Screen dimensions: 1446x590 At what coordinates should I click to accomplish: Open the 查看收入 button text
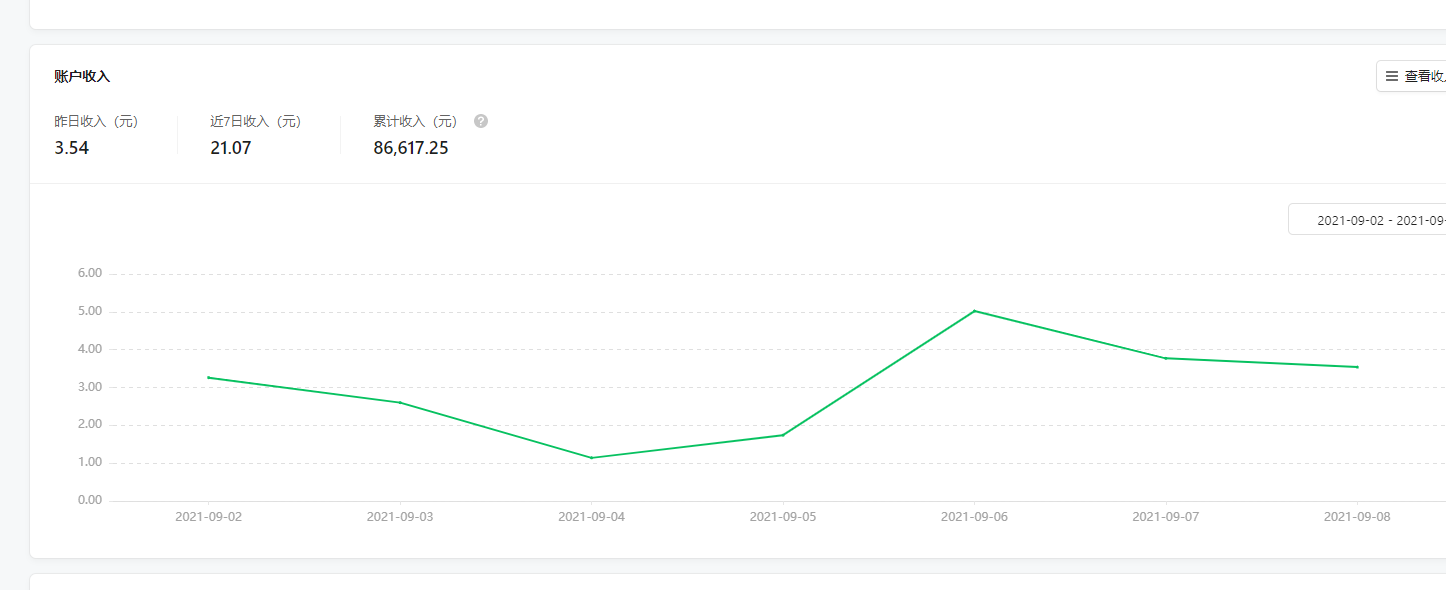point(1424,76)
